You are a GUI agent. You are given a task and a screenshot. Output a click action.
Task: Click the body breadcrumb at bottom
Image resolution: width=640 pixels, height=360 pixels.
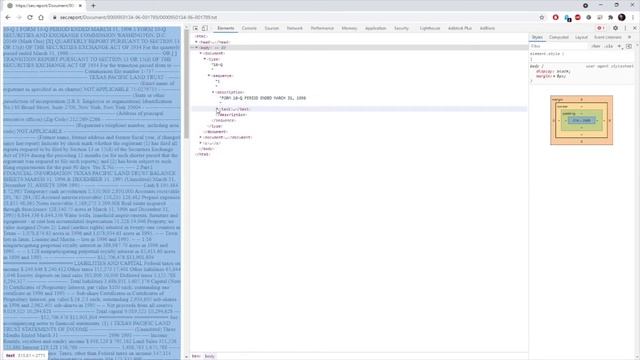coord(209,356)
